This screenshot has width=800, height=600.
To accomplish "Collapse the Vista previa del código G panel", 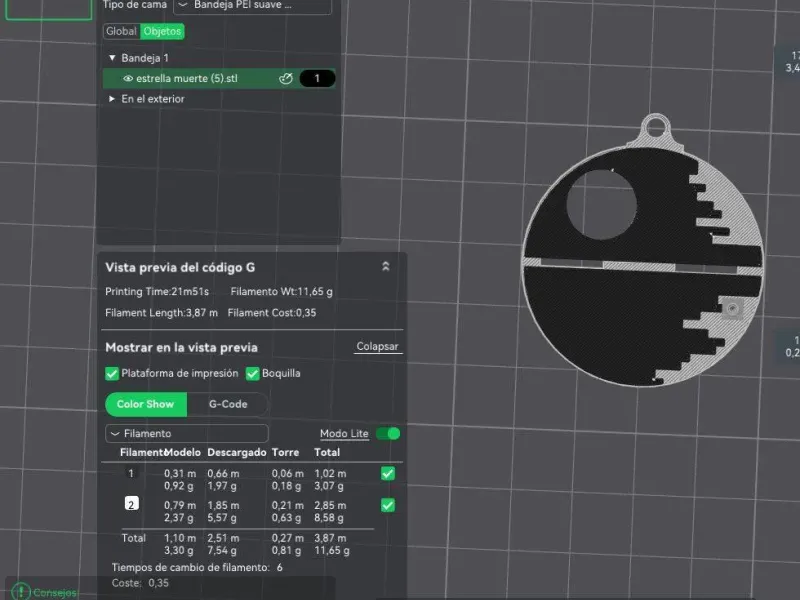I will click(386, 266).
